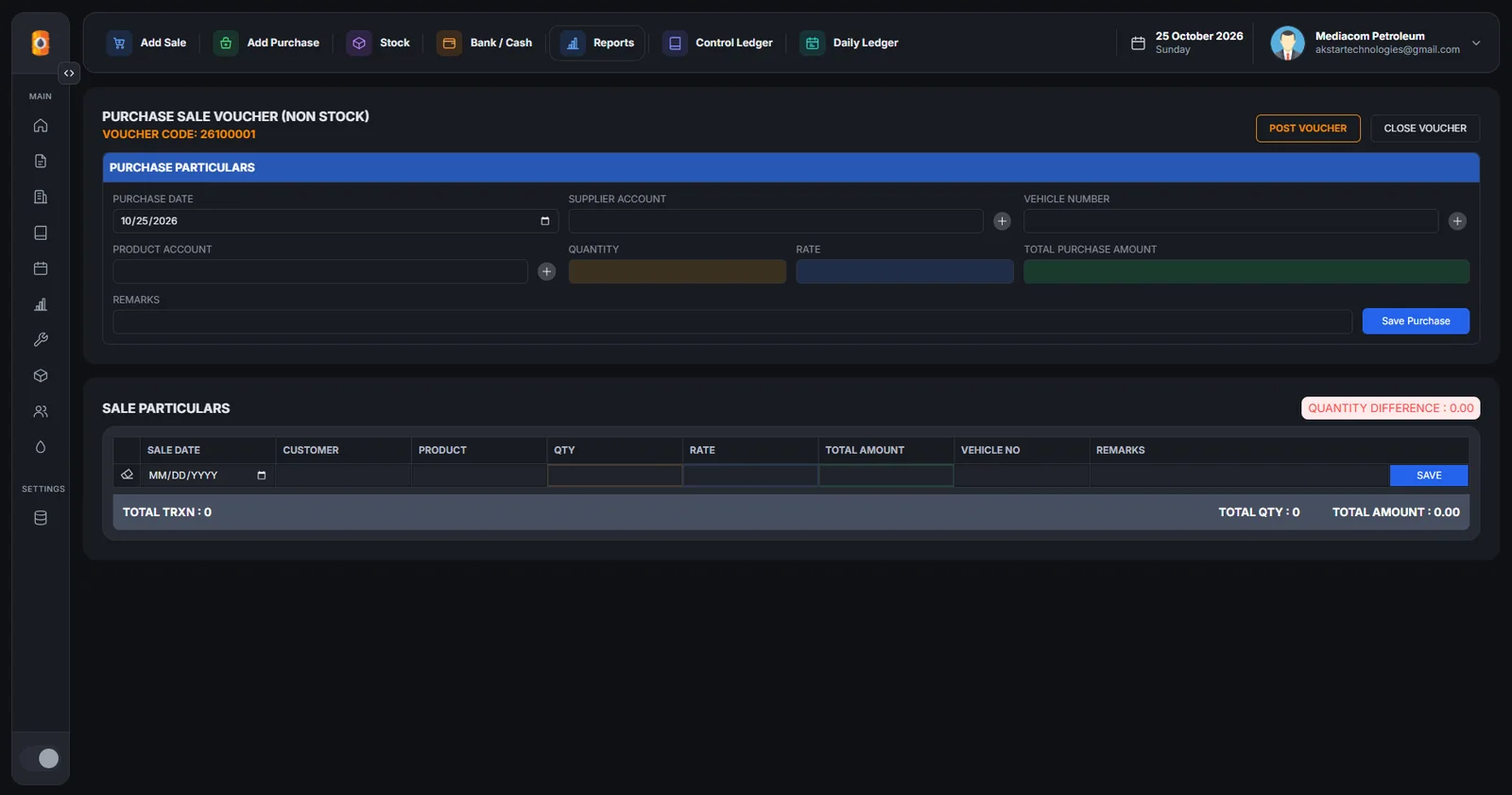Open the users icon in sidebar
The image size is (1512, 795).
41,411
